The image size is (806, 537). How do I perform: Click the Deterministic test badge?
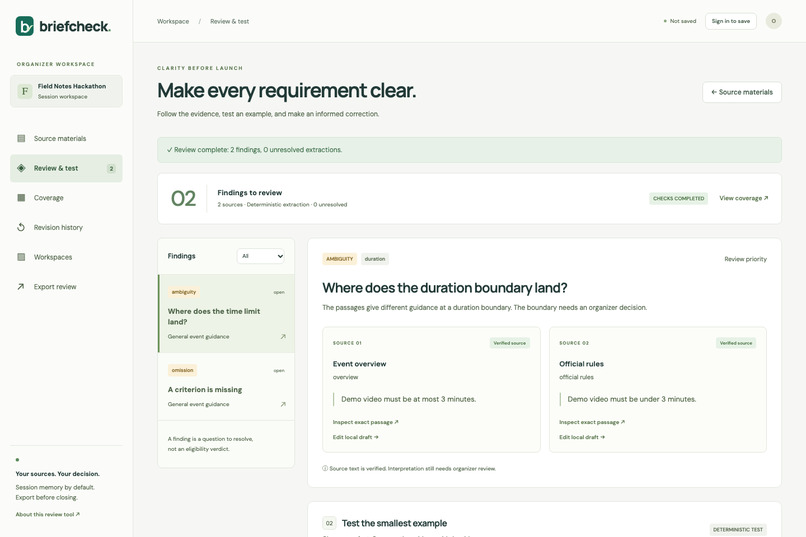[738, 529]
